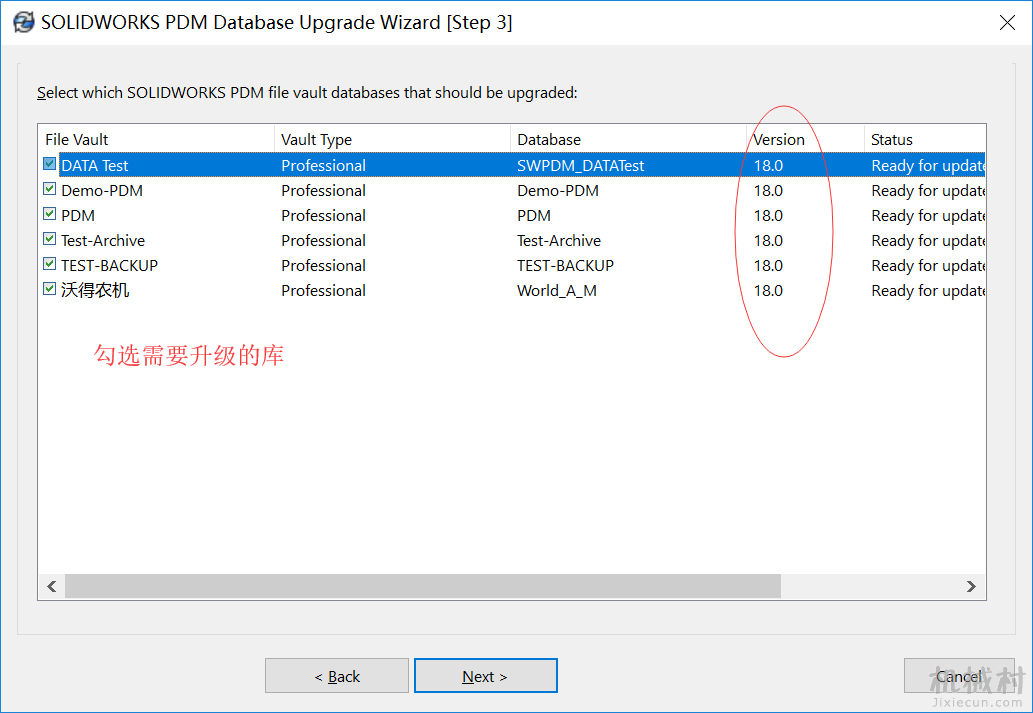Click the SOLIDWORKS PDM wizard title icon
The height and width of the screenshot is (713, 1033).
24,22
